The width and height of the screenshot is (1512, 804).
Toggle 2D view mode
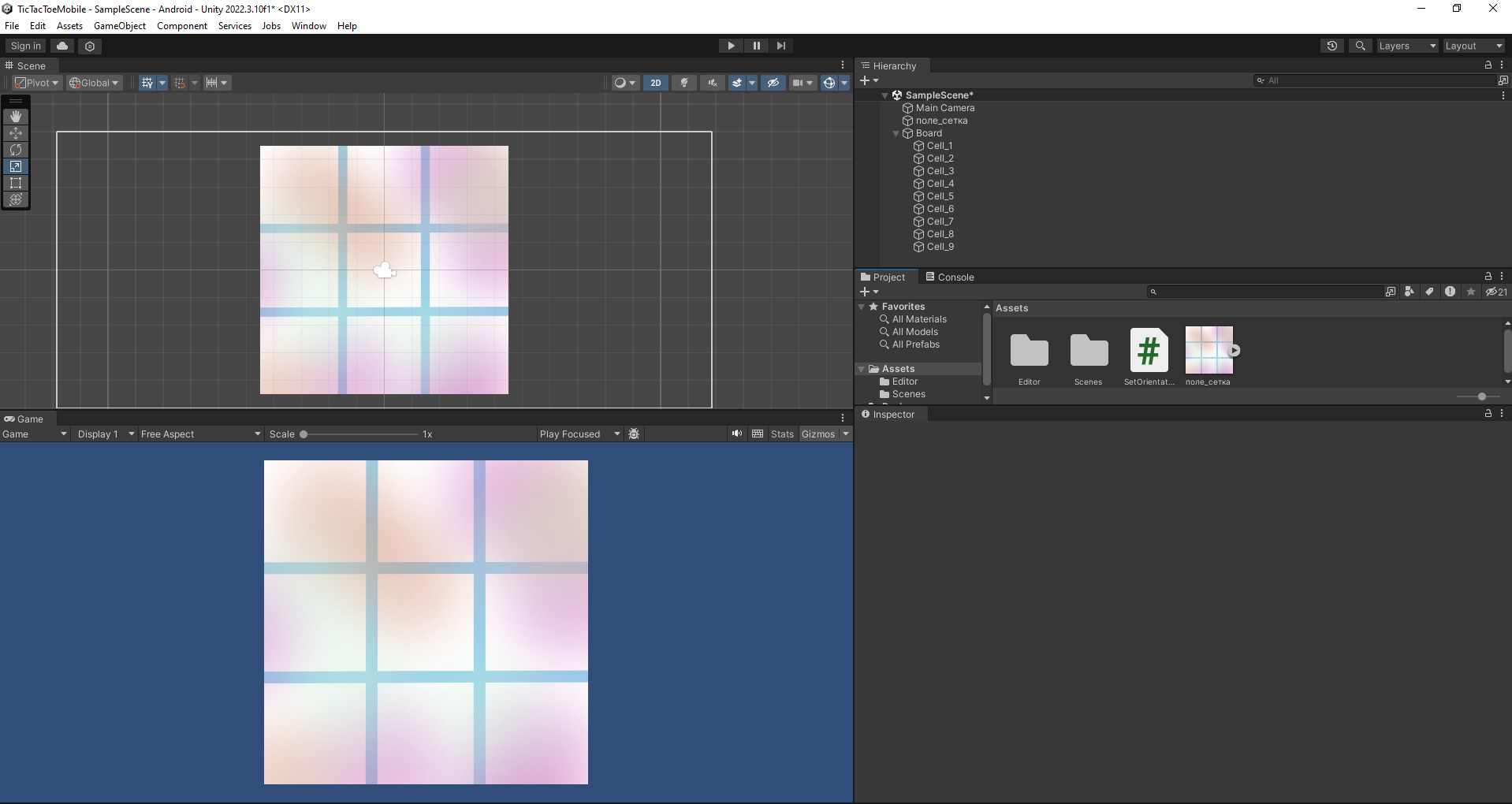(x=655, y=83)
